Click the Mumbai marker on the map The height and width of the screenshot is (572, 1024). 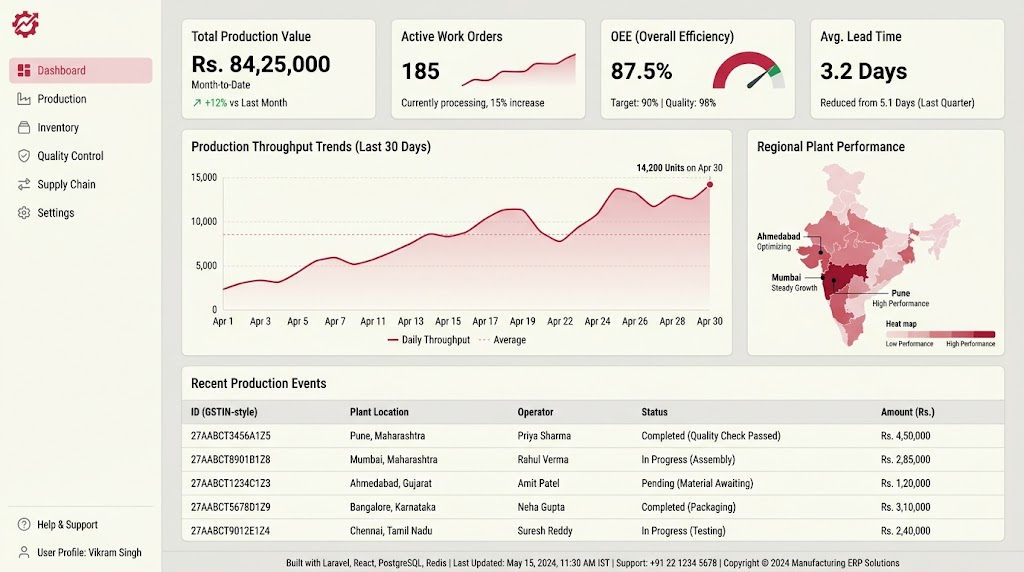point(824,278)
